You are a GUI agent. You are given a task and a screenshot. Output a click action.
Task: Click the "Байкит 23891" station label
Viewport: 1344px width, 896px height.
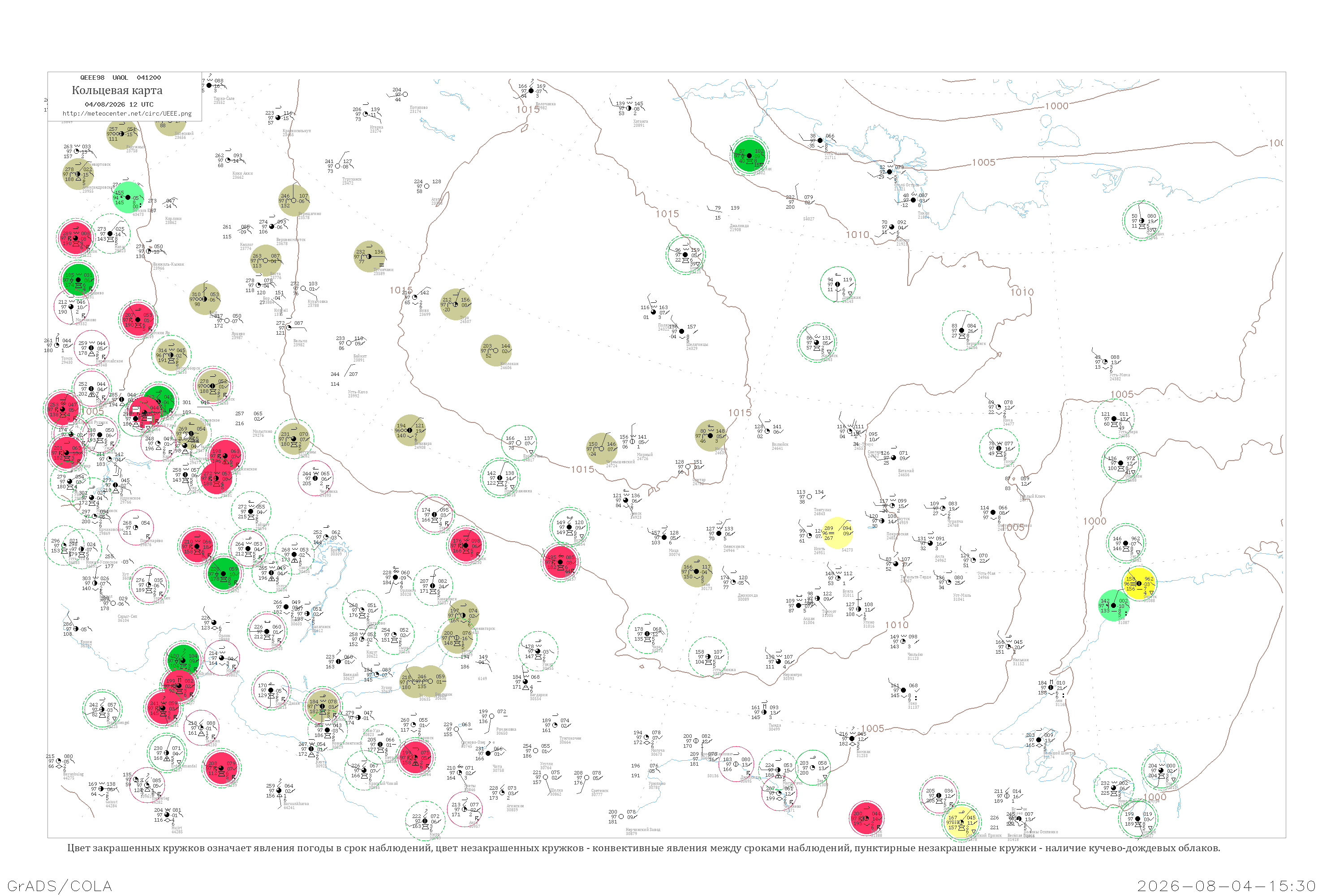pyautogui.click(x=359, y=358)
